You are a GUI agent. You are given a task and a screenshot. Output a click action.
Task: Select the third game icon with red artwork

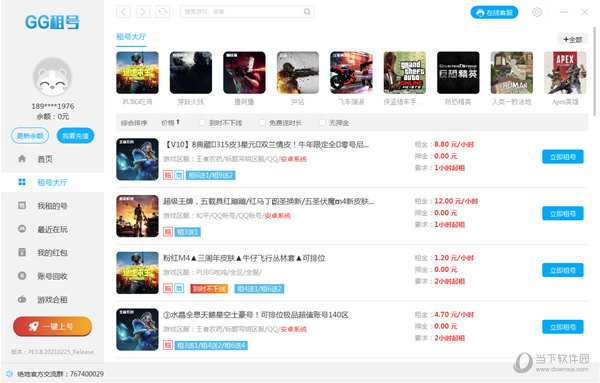pos(244,73)
